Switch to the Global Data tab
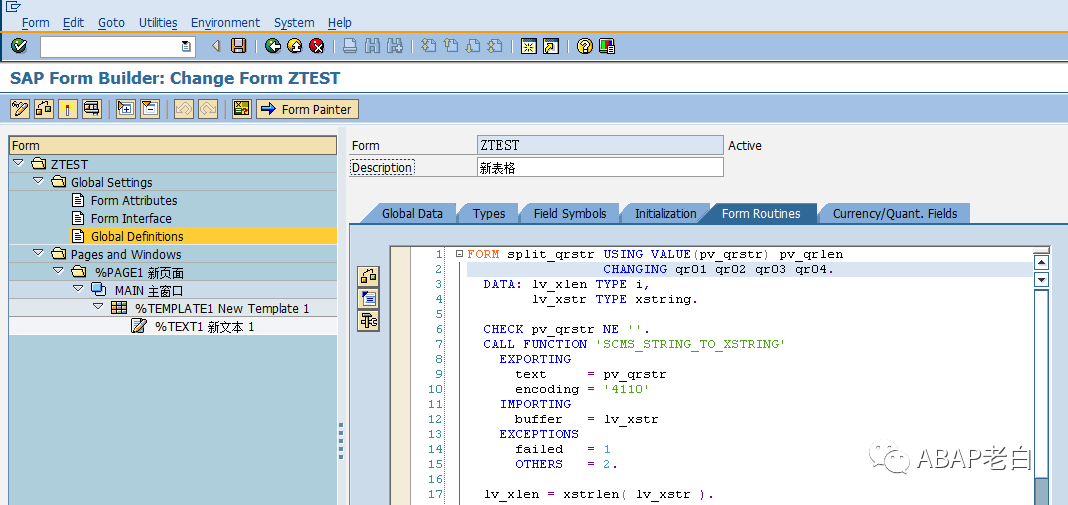This screenshot has height=505, width=1068. click(x=412, y=213)
